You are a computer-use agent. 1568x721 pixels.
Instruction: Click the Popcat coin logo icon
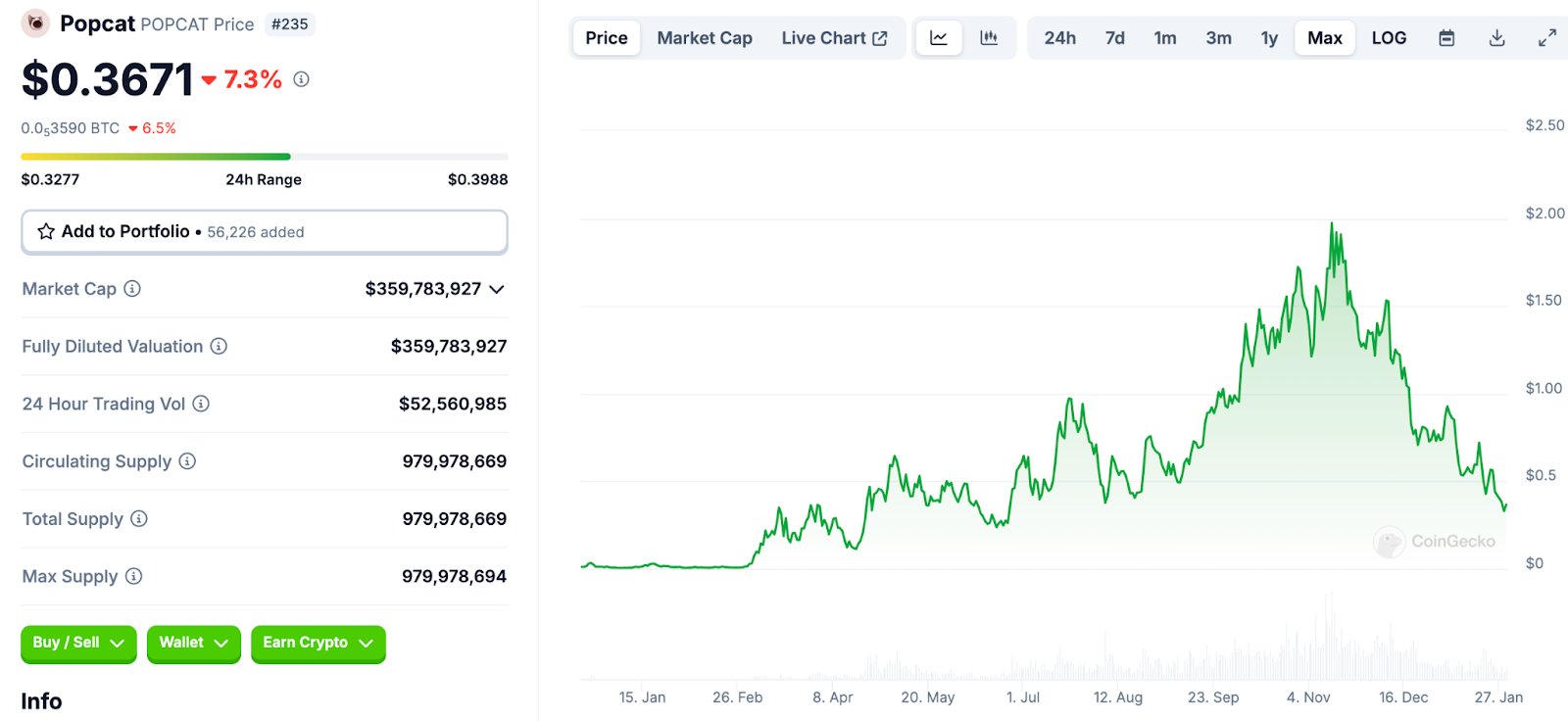point(35,24)
